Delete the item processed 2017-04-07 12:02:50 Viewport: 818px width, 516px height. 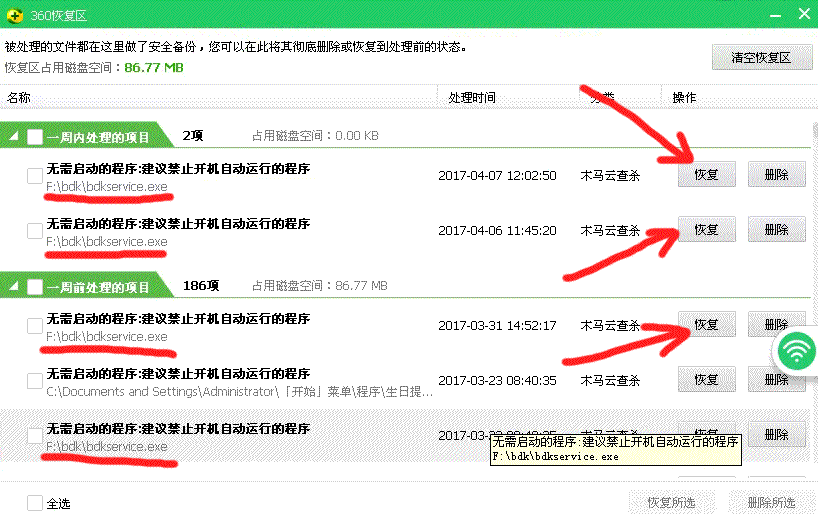pyautogui.click(x=777, y=174)
